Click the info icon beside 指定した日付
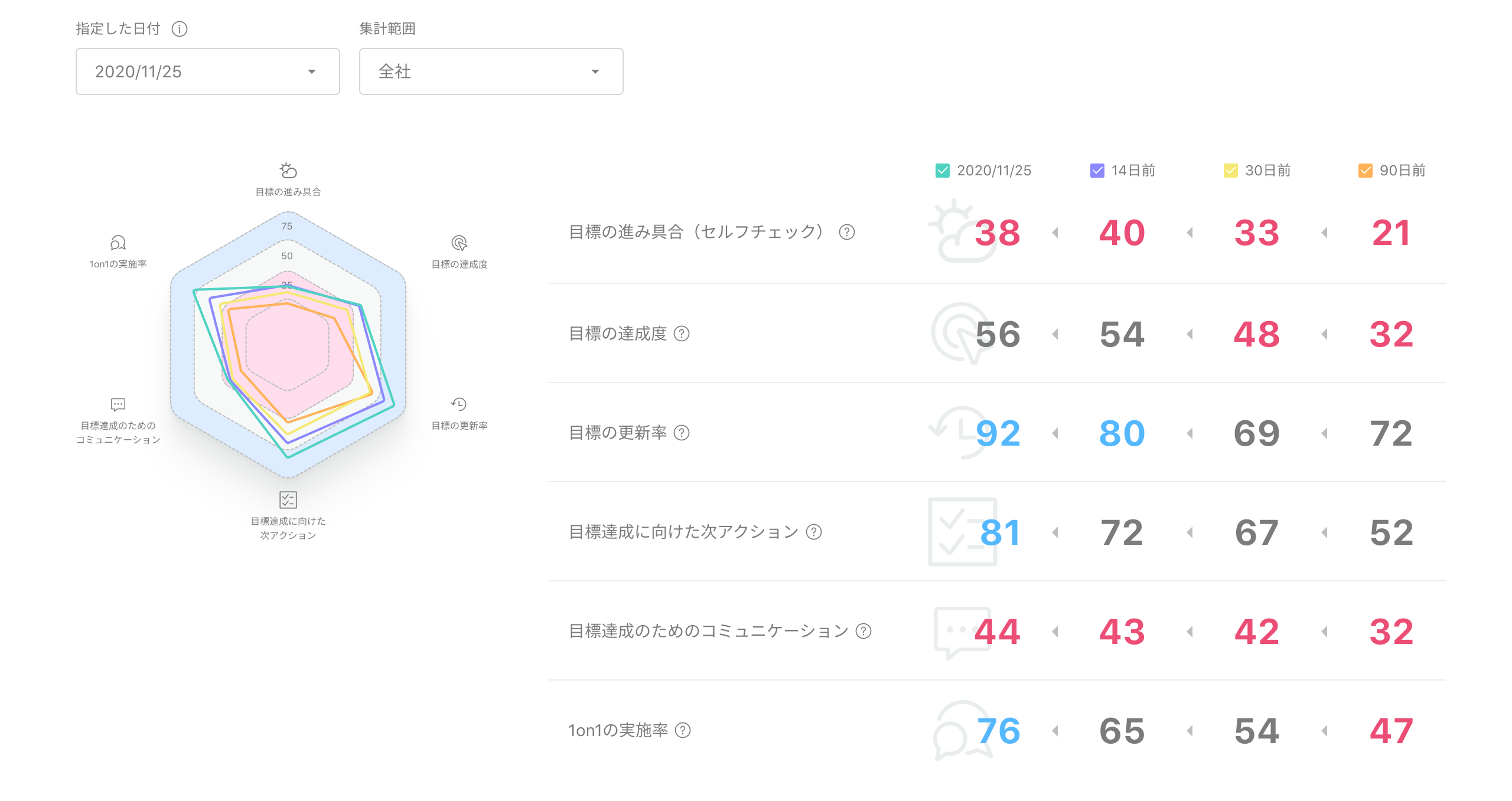Viewport: 1512px width, 801px height. coord(180,29)
